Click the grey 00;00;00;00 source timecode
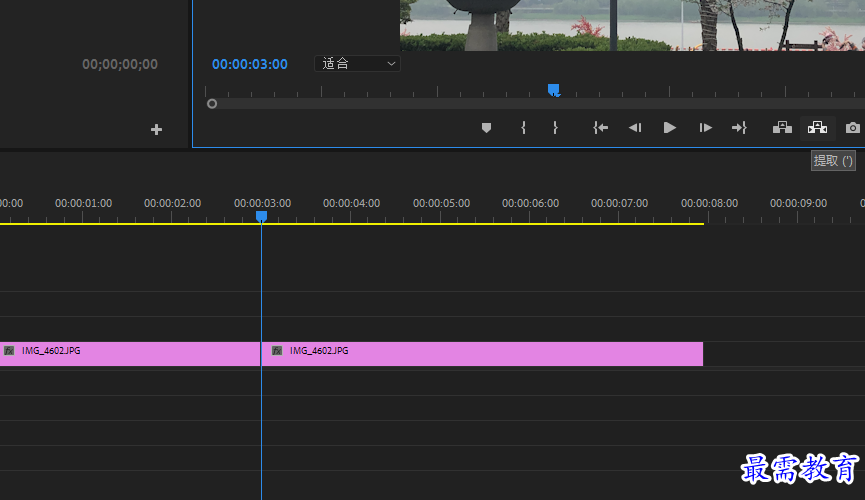The height and width of the screenshot is (500, 865). tap(120, 65)
